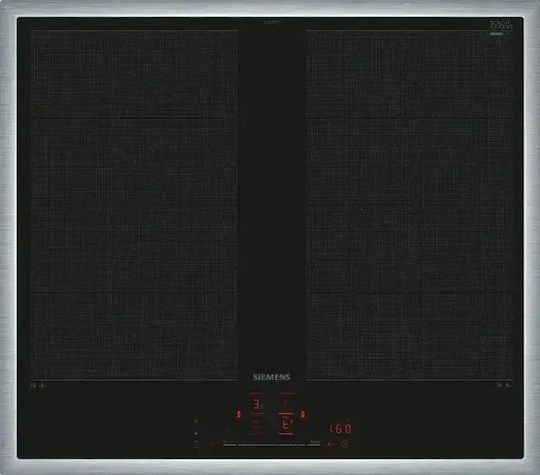Image resolution: width=540 pixels, height=475 pixels.
Task: Tap the SIEMENS logo
Action: 271,377
